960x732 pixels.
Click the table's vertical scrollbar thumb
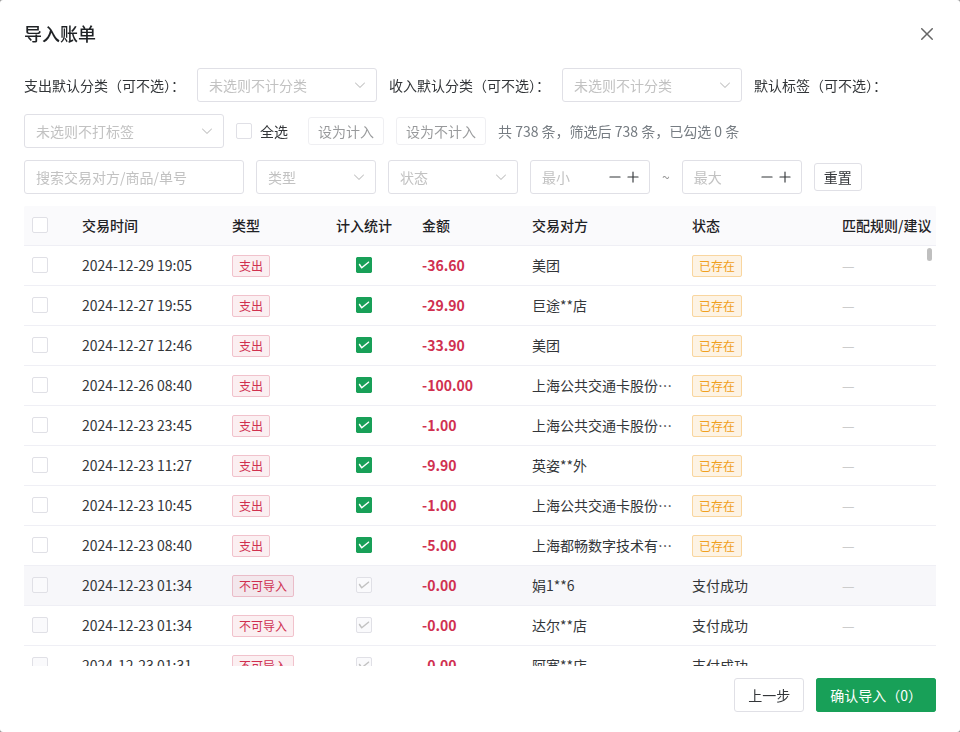[x=929, y=255]
